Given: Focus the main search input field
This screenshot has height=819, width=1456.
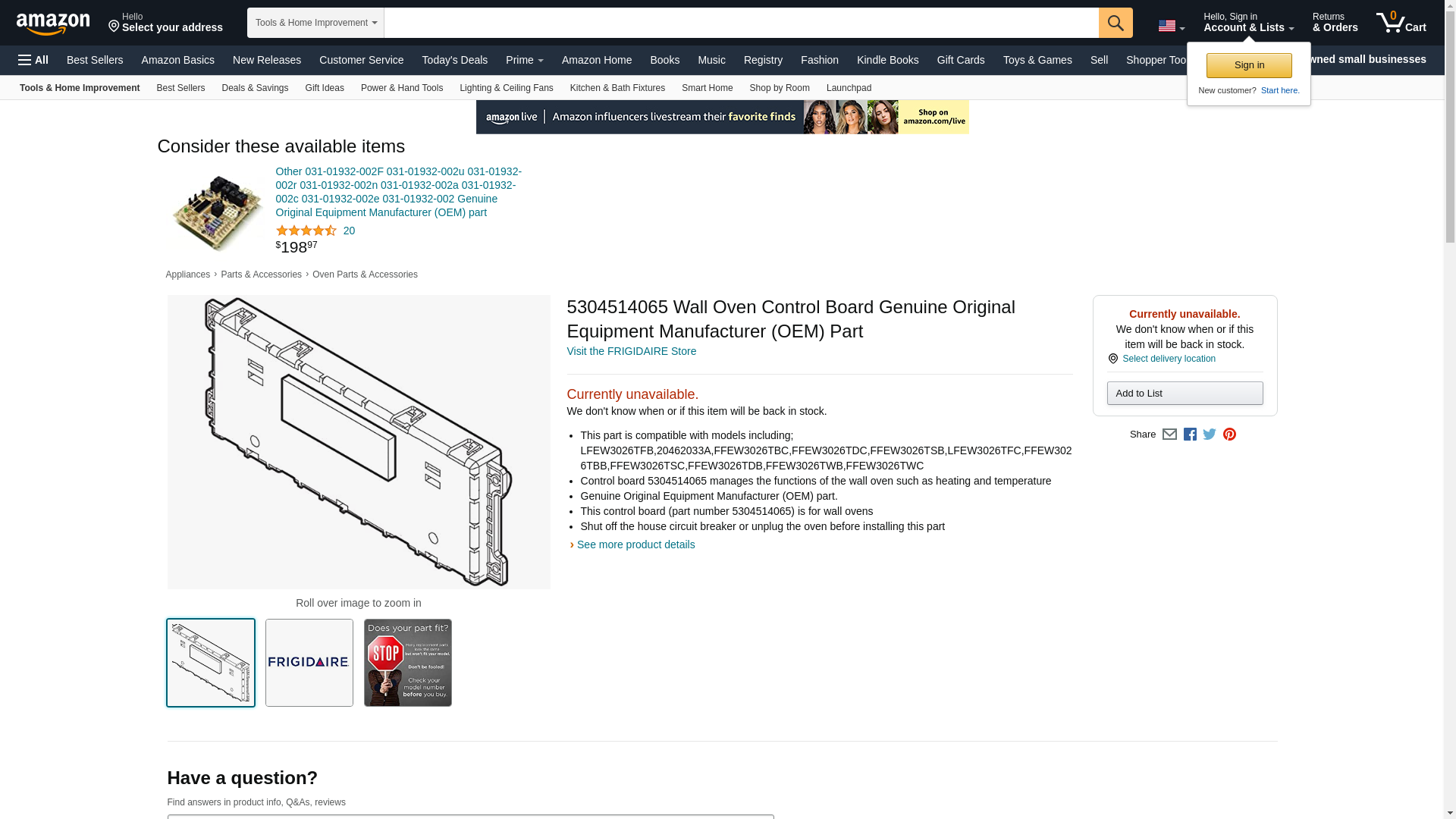Looking at the screenshot, I should 741,23.
